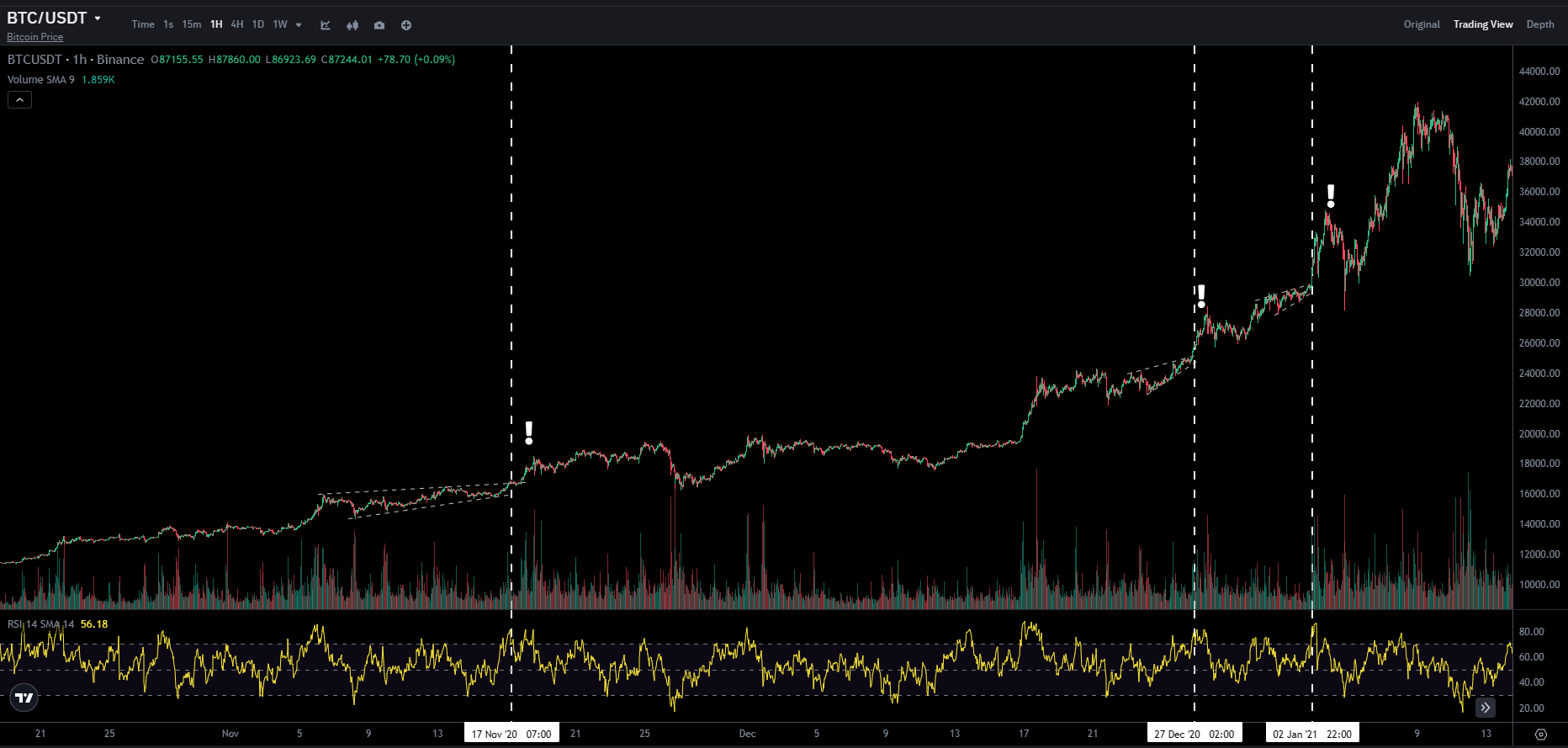The height and width of the screenshot is (748, 1568).
Task: Click the Dec date axis label
Action: point(747,734)
